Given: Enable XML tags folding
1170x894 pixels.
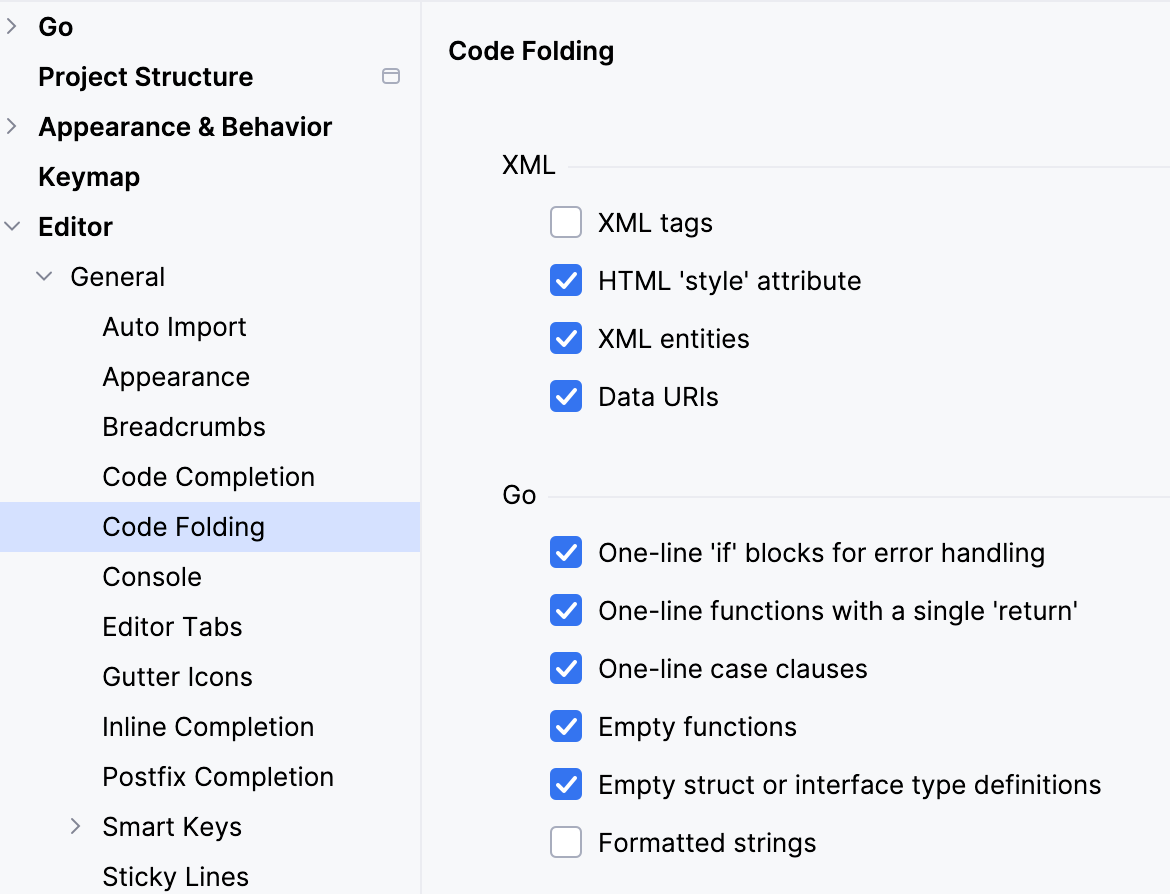Looking at the screenshot, I should (565, 222).
